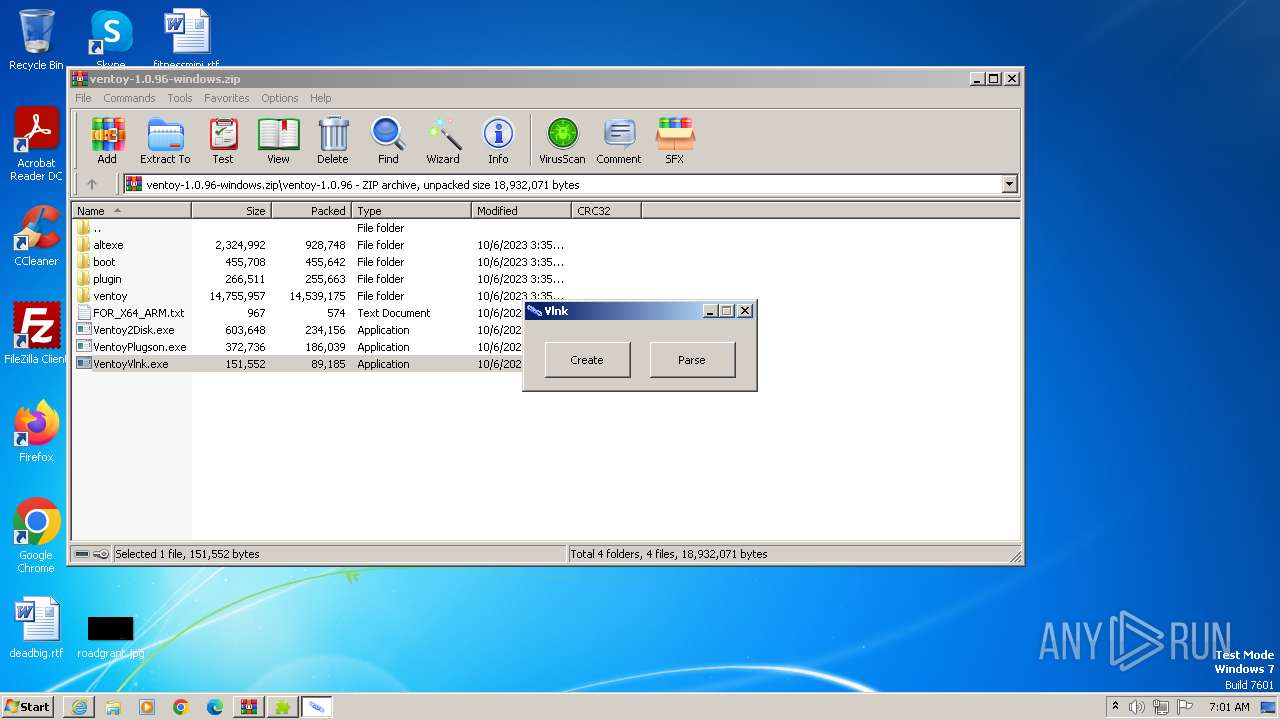The image size is (1280, 720).
Task: Sort by the Name column header
Action: [x=131, y=210]
